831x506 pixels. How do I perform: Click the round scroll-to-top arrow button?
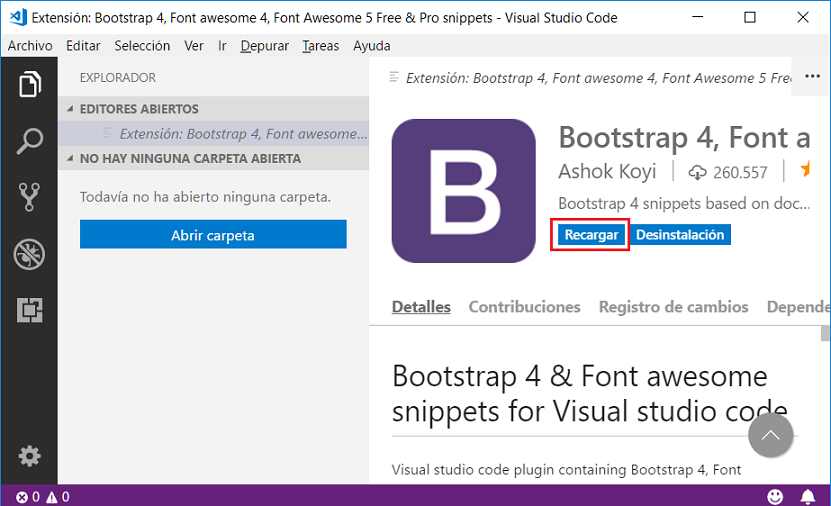[771, 436]
